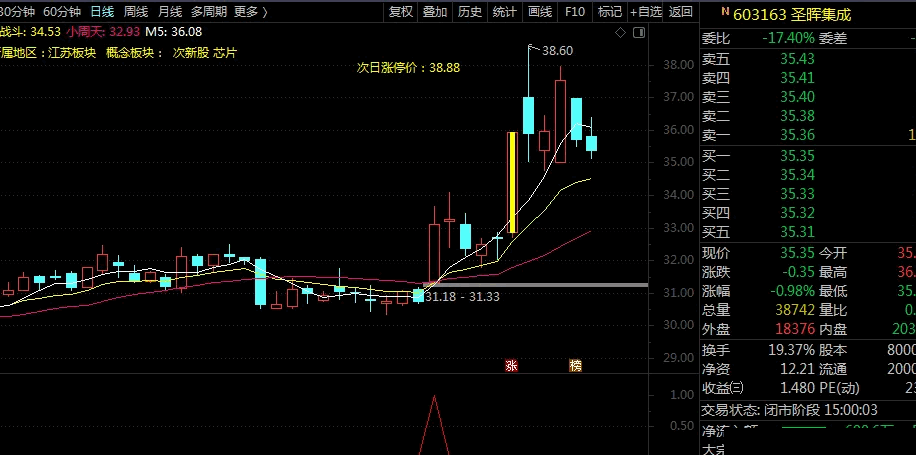Click the red indicator spike in sub-chart
This screenshot has width=916, height=455.
[434, 425]
